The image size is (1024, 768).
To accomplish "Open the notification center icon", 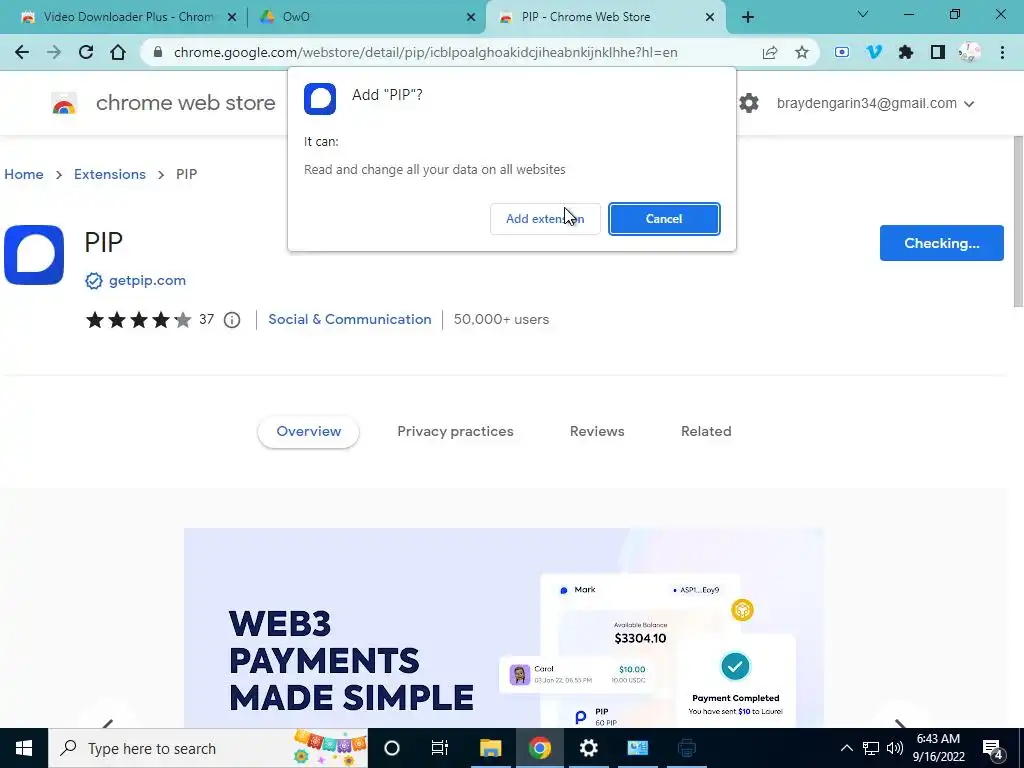I will tap(993, 748).
